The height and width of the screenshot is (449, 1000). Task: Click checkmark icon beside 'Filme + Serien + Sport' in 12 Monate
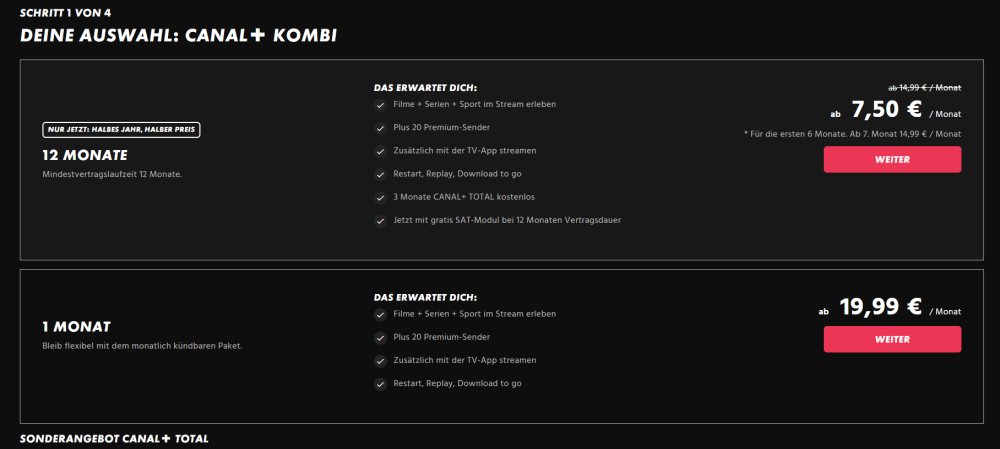(380, 104)
